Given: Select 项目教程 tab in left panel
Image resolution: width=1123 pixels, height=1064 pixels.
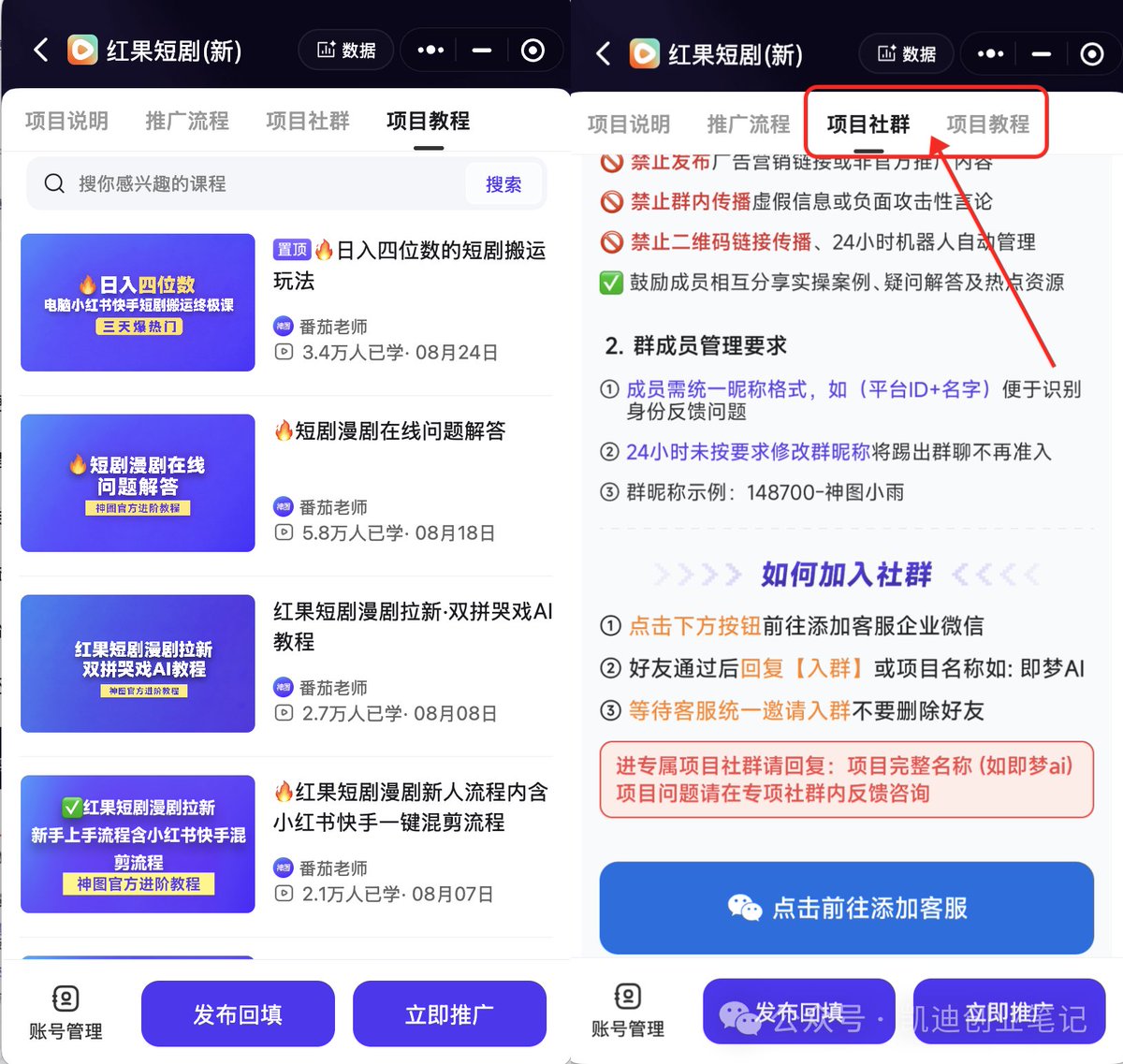Looking at the screenshot, I should [429, 121].
